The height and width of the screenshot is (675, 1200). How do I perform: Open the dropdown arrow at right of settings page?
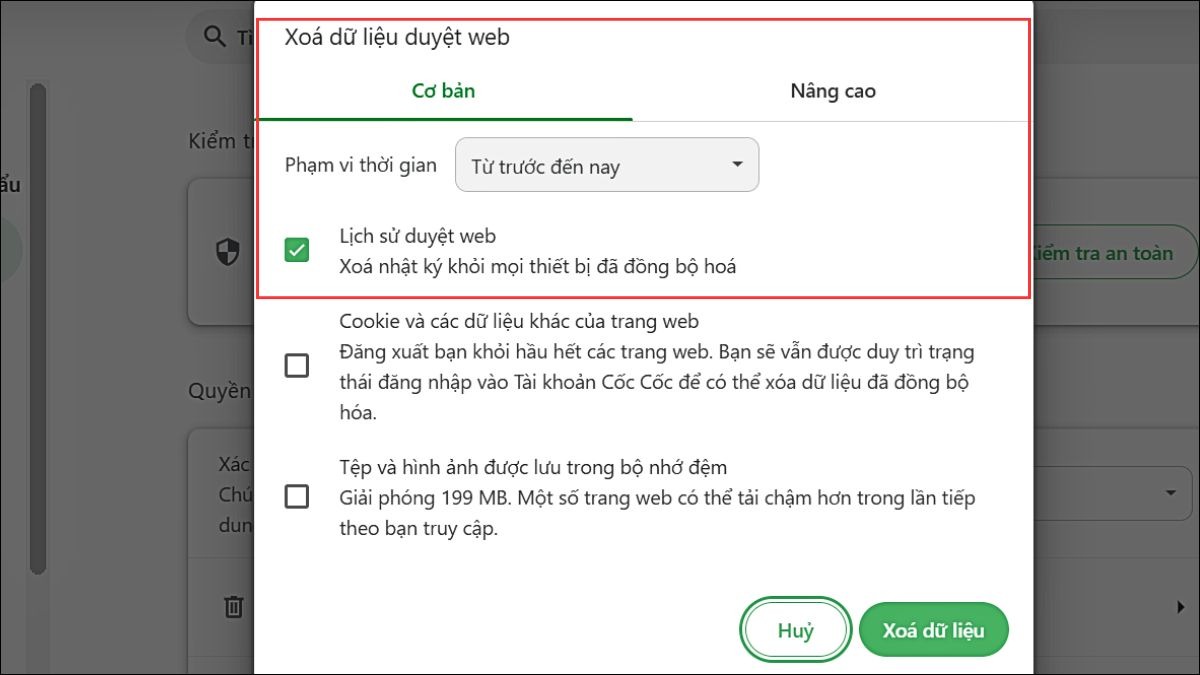tap(1171, 493)
